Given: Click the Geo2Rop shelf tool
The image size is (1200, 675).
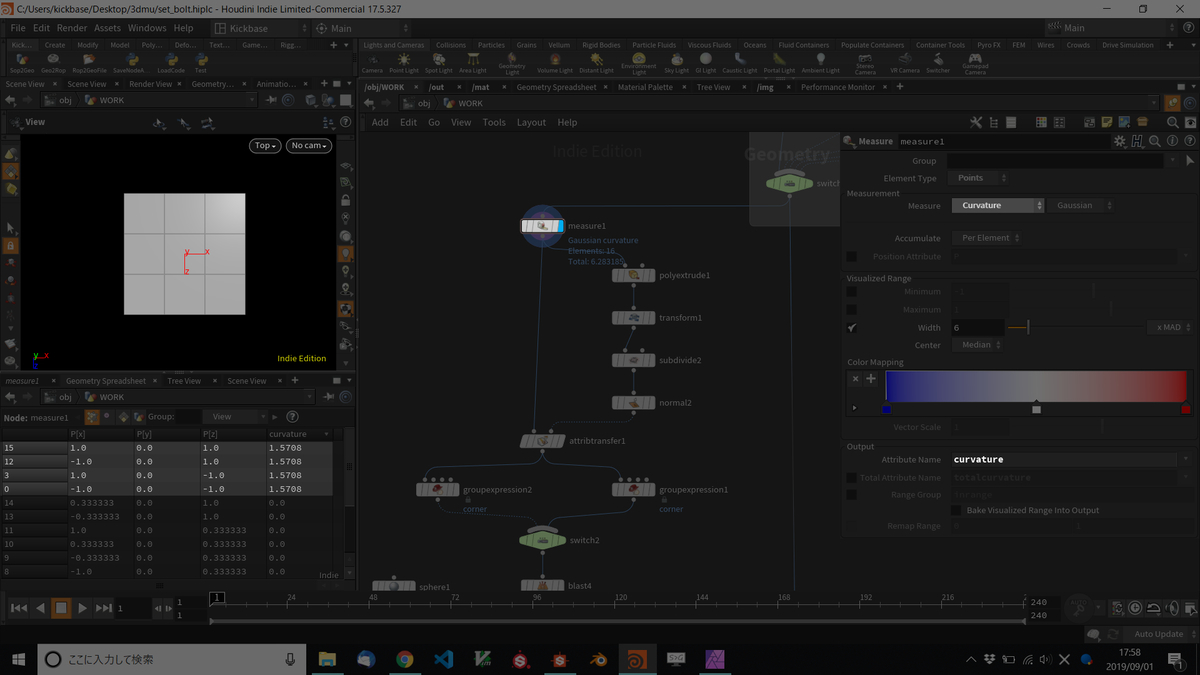Looking at the screenshot, I should [53, 64].
